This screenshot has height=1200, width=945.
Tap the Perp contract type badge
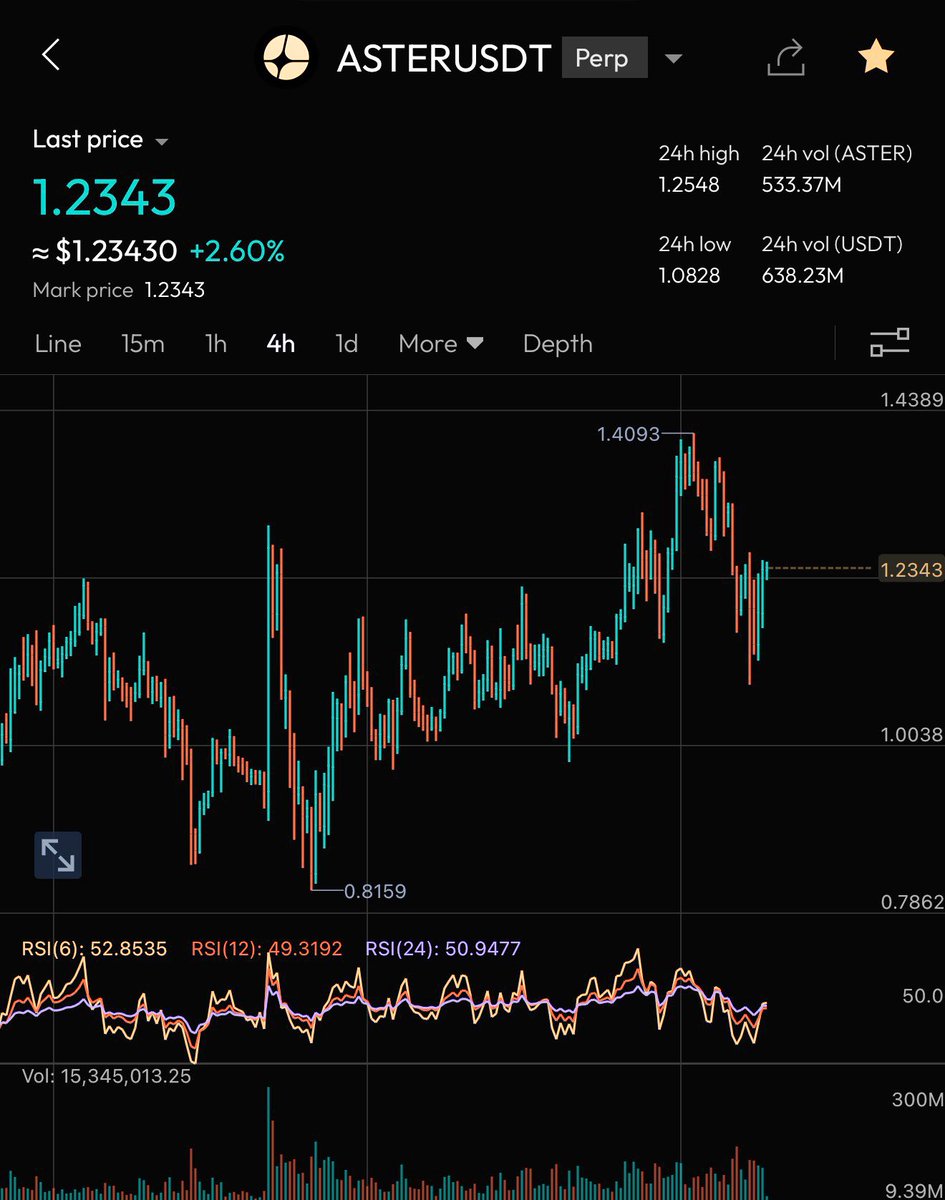pyautogui.click(x=605, y=58)
